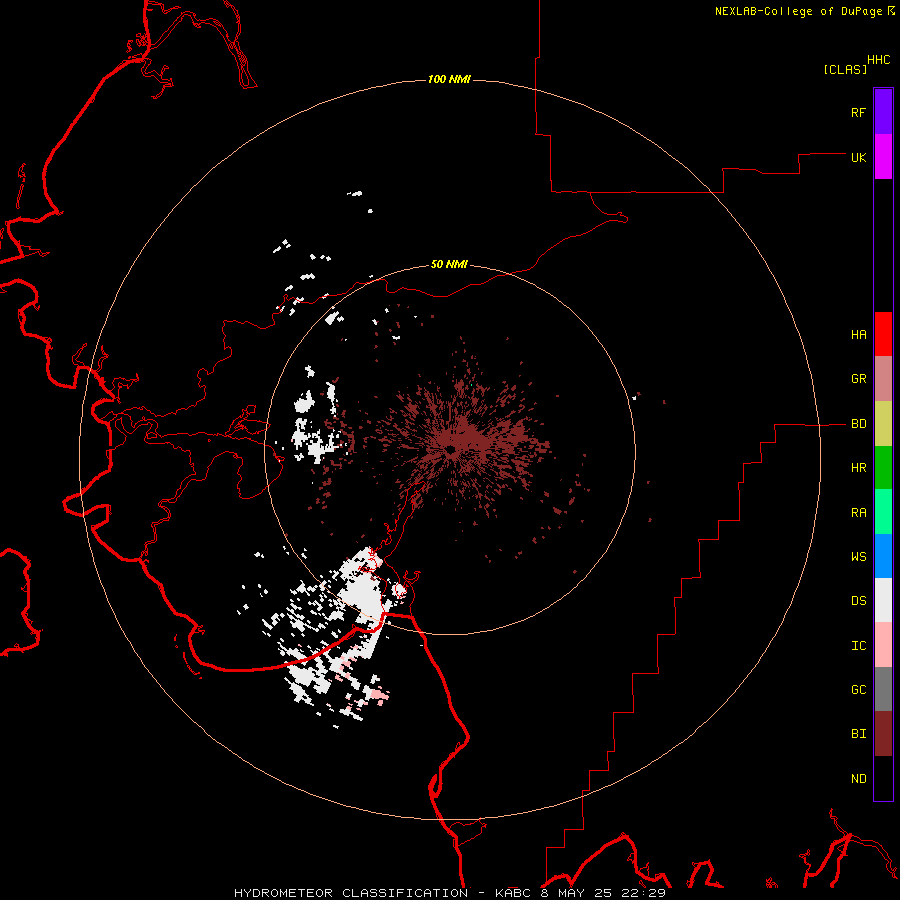
Task: Click the HR legend label
Action: pyautogui.click(x=858, y=468)
